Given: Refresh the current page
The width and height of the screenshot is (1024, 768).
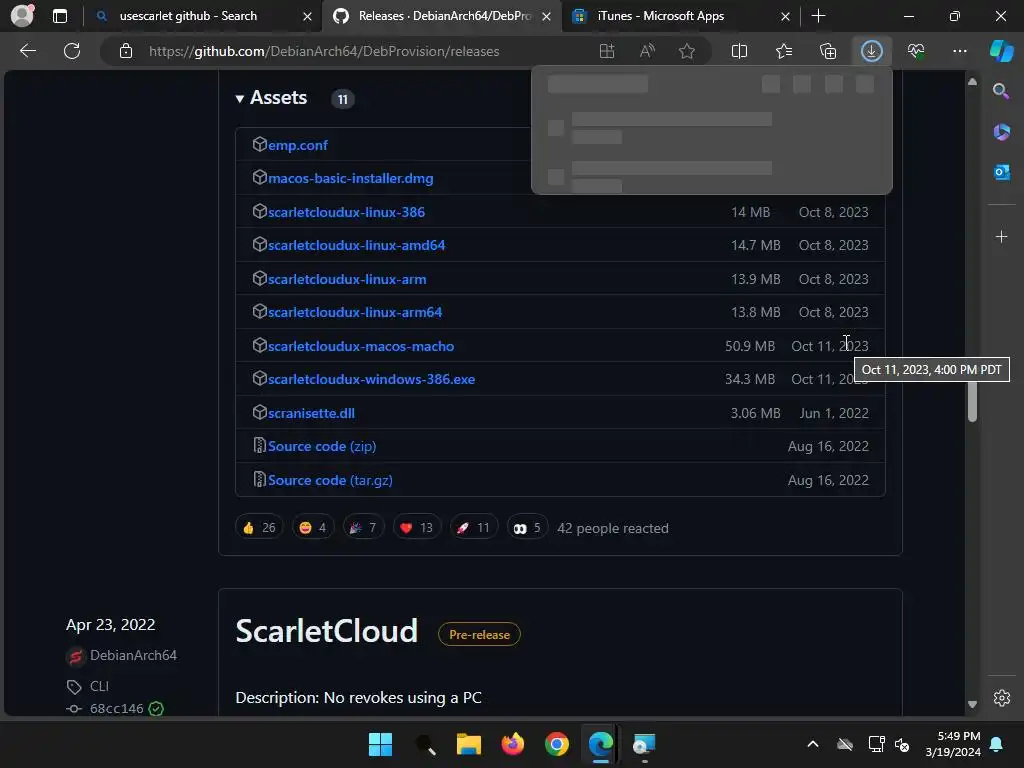Looking at the screenshot, I should coord(72,51).
